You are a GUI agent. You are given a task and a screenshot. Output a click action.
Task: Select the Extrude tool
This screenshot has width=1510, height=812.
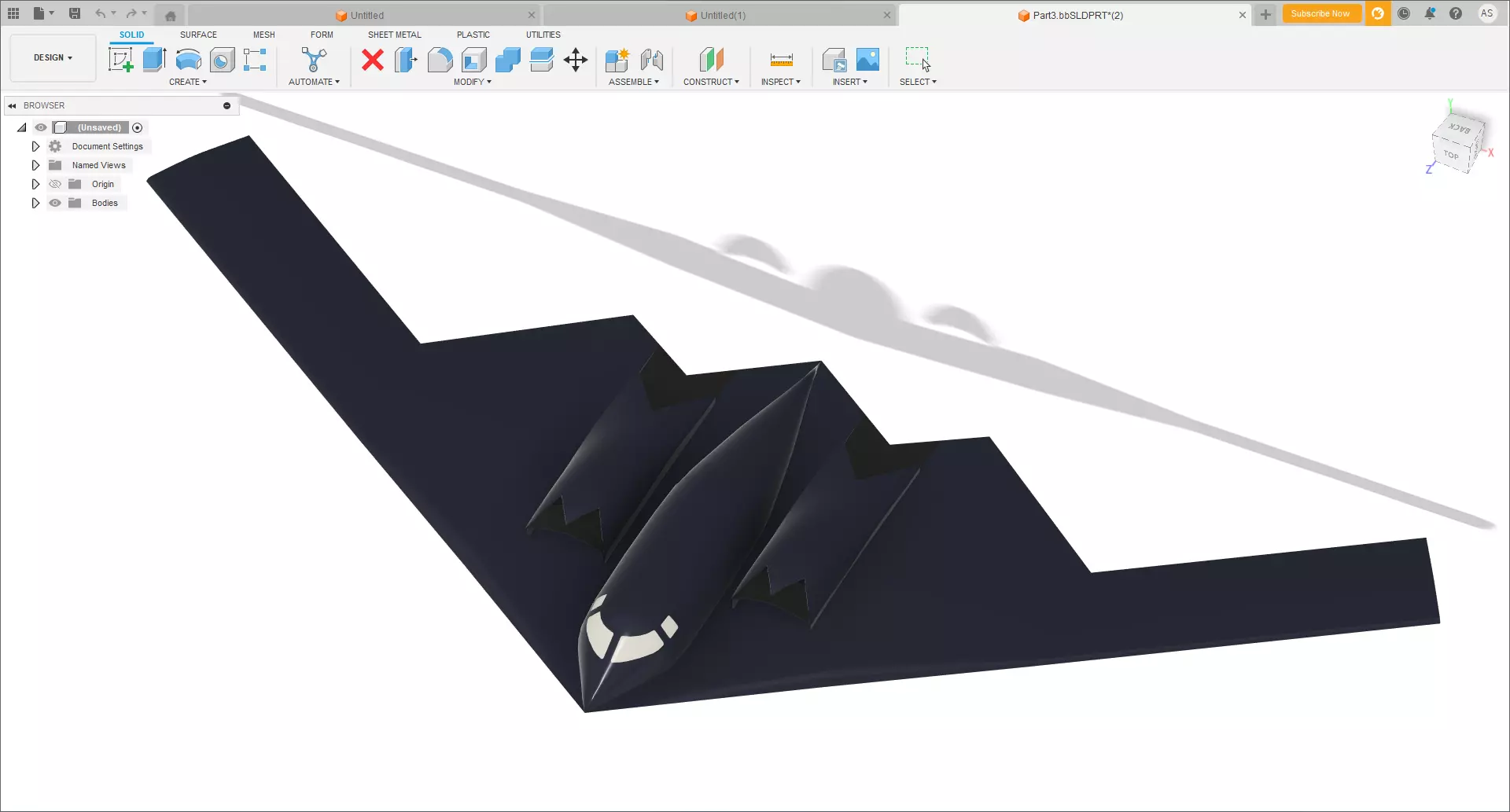(154, 60)
